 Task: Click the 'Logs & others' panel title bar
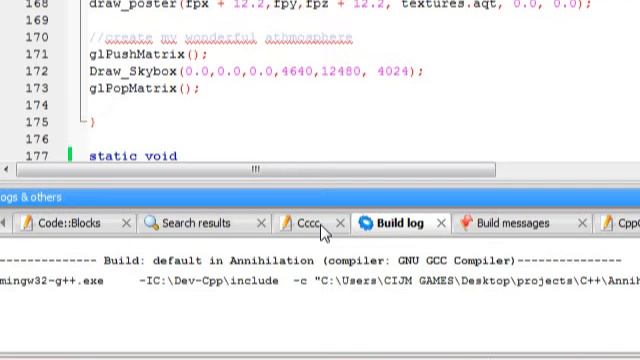click(x=320, y=198)
